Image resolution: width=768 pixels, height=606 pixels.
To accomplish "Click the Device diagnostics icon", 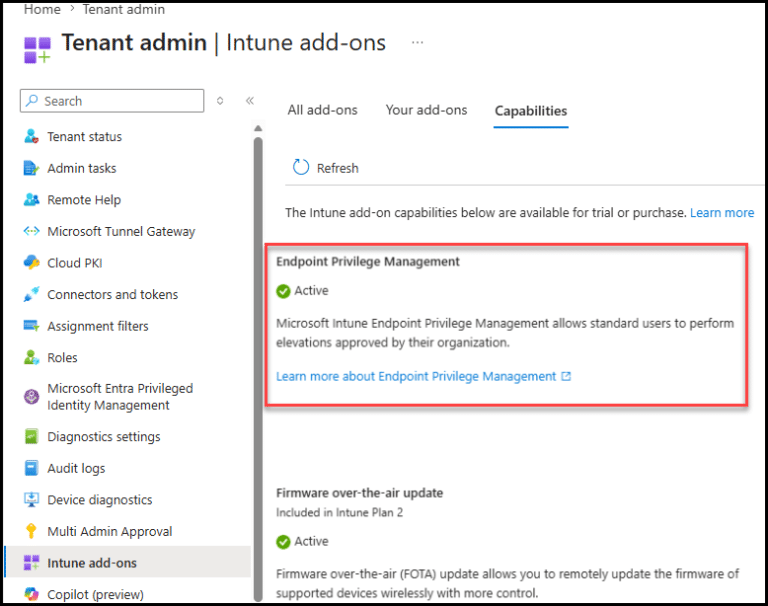I will point(31,500).
